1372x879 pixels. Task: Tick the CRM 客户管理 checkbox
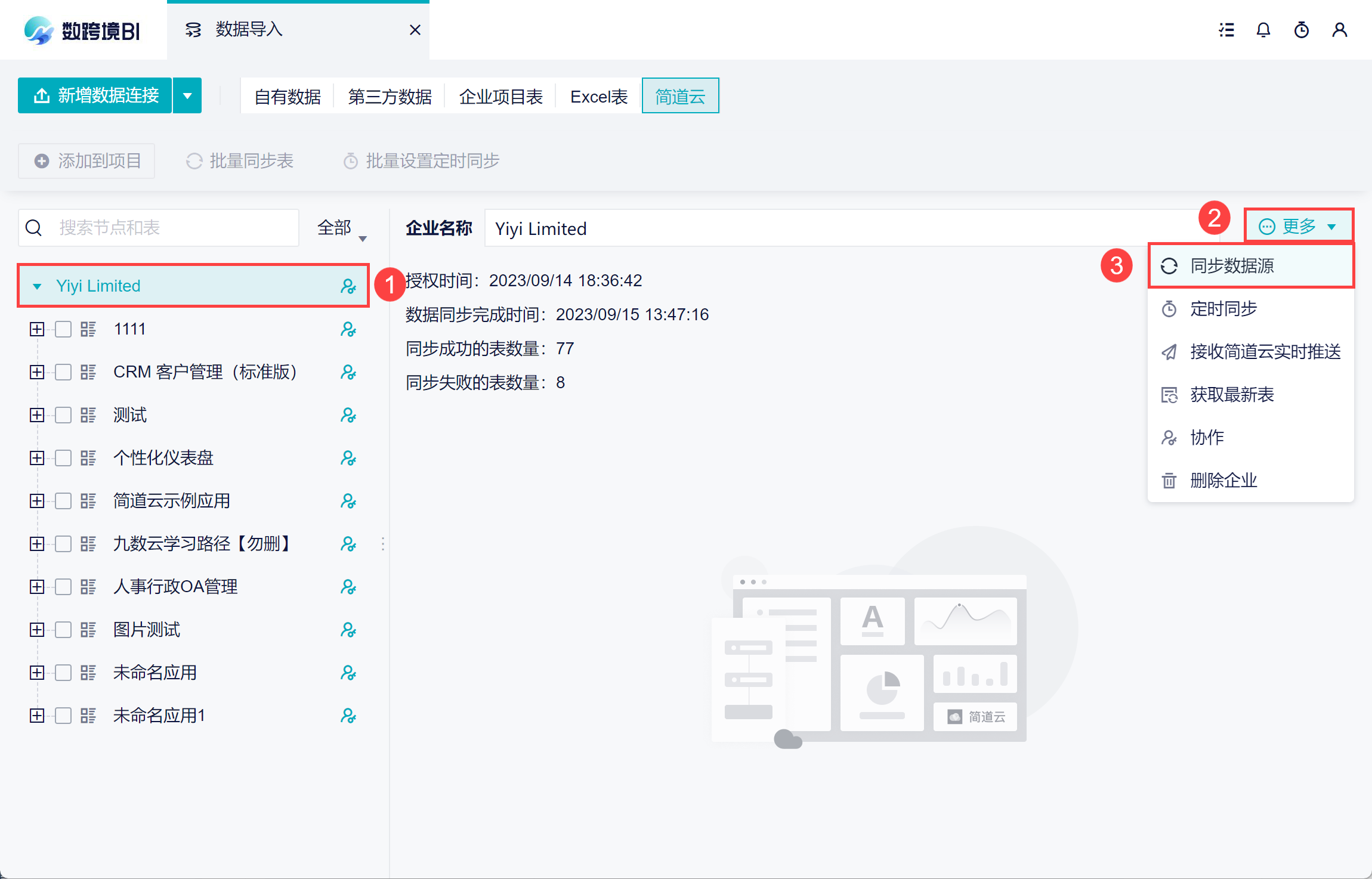[63, 372]
